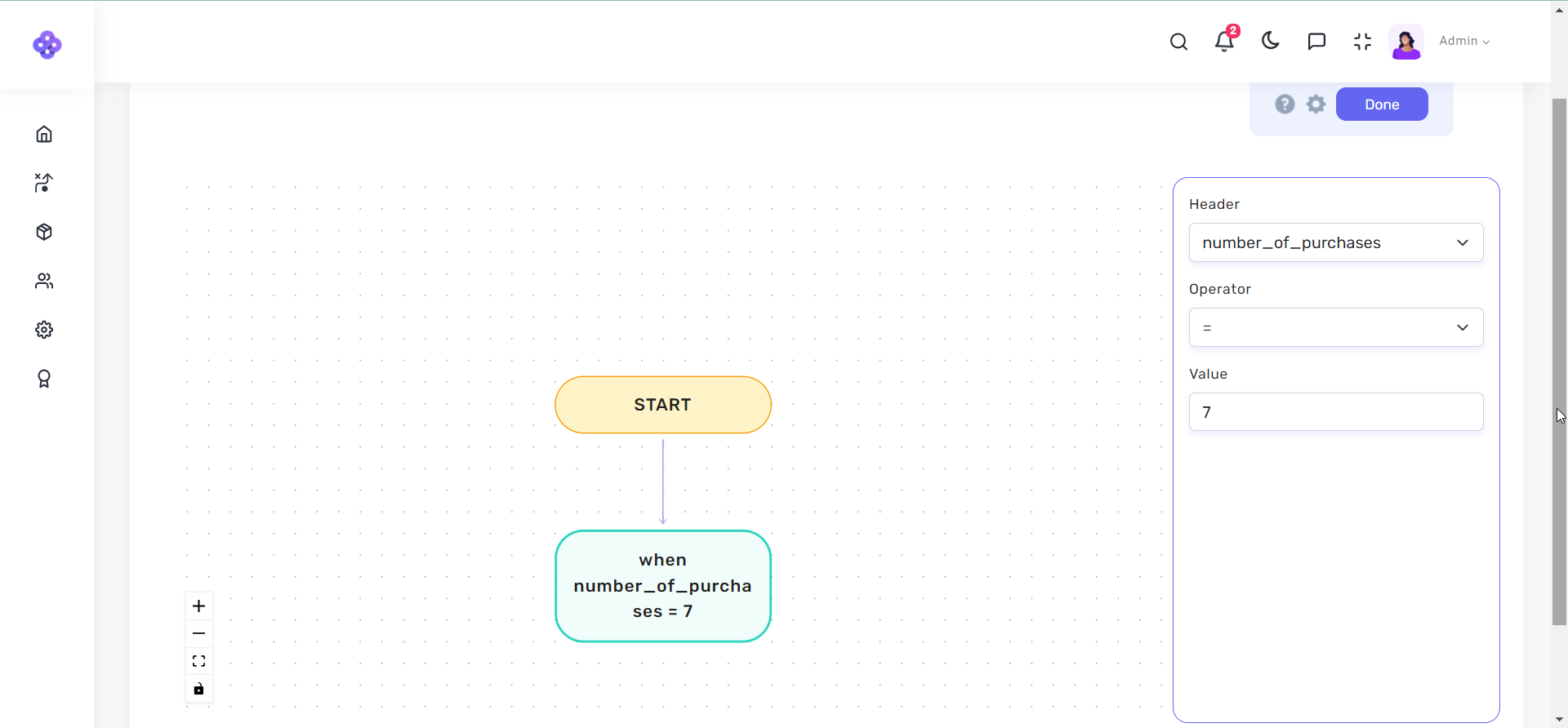Open the flow settings gear icon
This screenshot has height=728, width=1568.
coord(1316,104)
